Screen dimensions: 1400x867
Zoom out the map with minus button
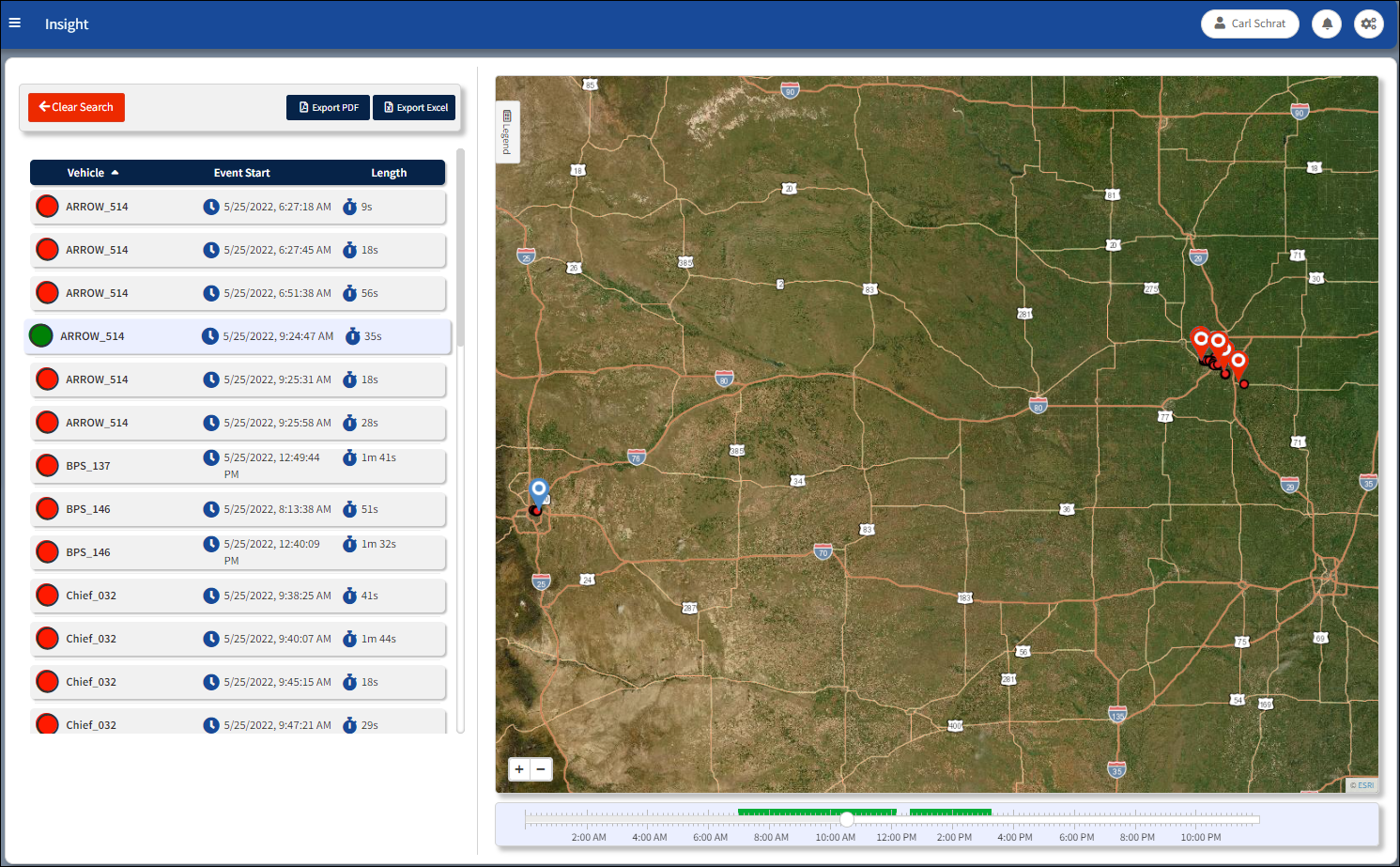[x=541, y=769]
